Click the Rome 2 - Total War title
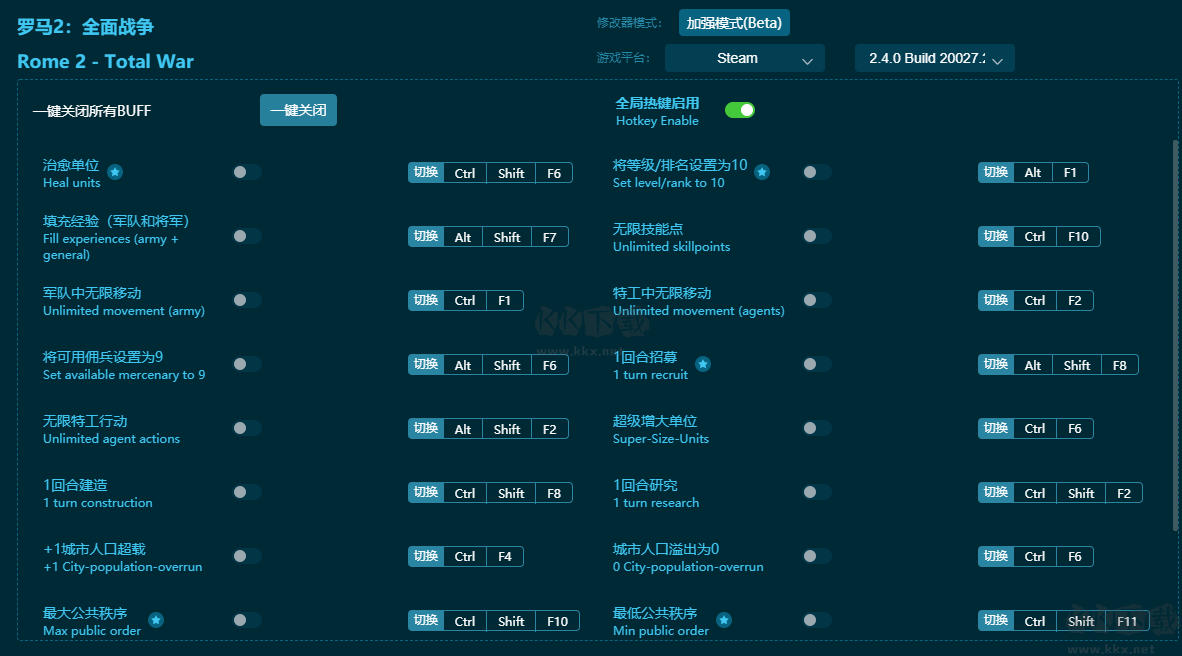The image size is (1182, 656). tap(106, 61)
